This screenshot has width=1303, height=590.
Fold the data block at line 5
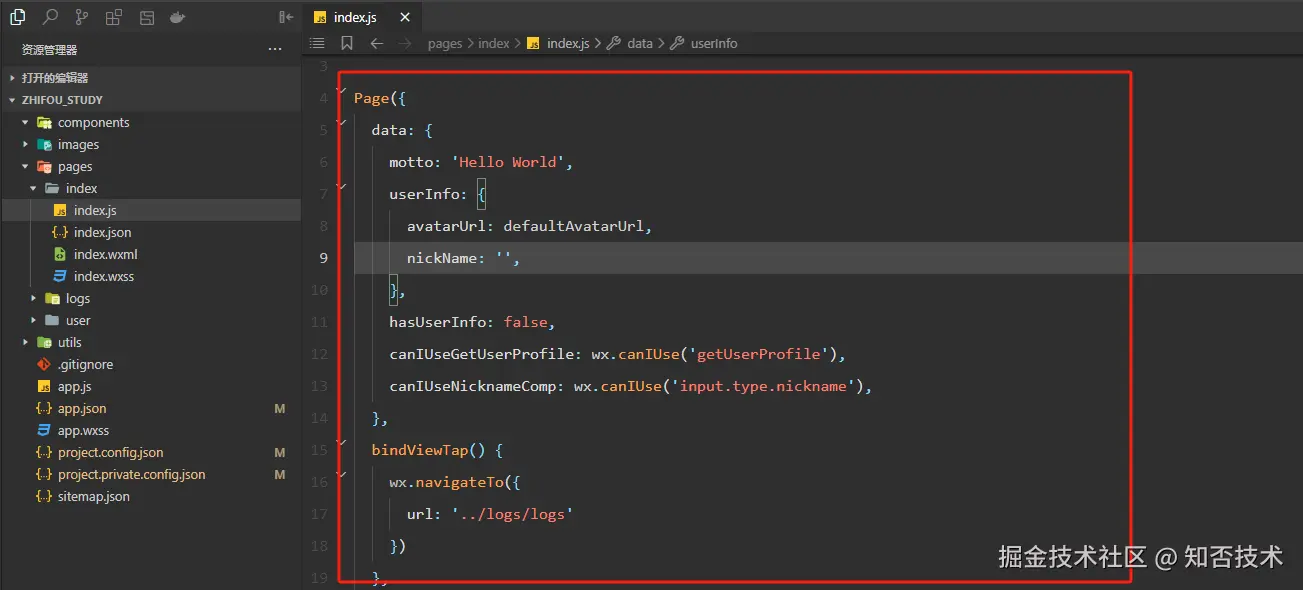point(342,123)
